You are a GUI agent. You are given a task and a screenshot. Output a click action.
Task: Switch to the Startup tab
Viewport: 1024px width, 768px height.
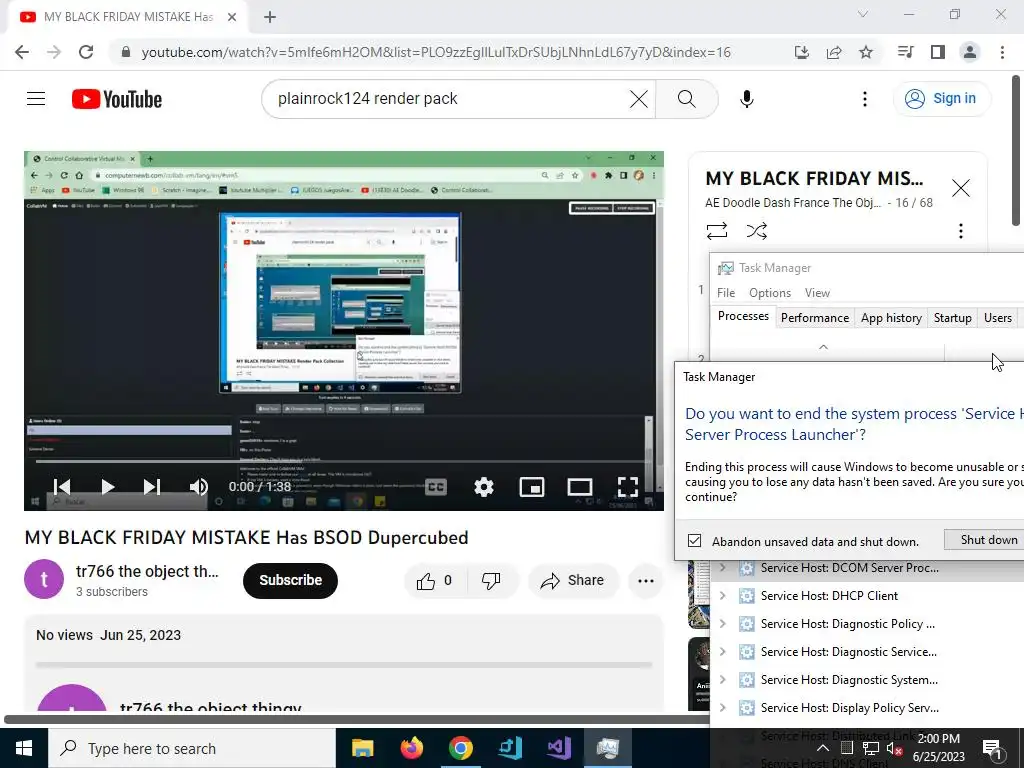coord(952,317)
